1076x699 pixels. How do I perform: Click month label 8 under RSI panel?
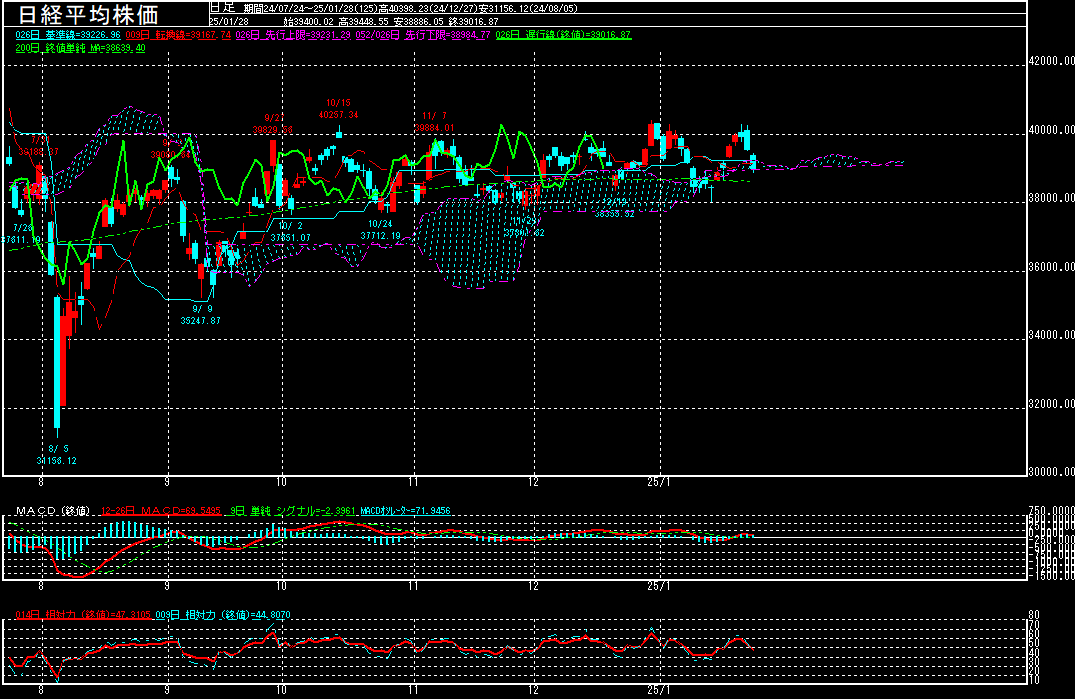click(41, 691)
